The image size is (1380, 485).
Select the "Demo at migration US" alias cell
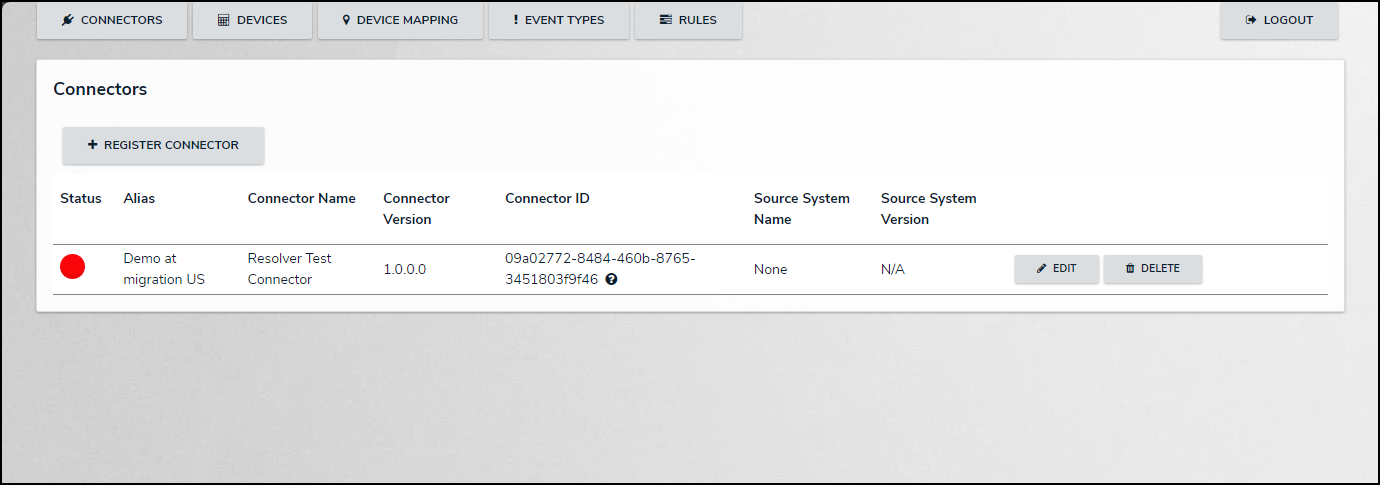(x=164, y=269)
